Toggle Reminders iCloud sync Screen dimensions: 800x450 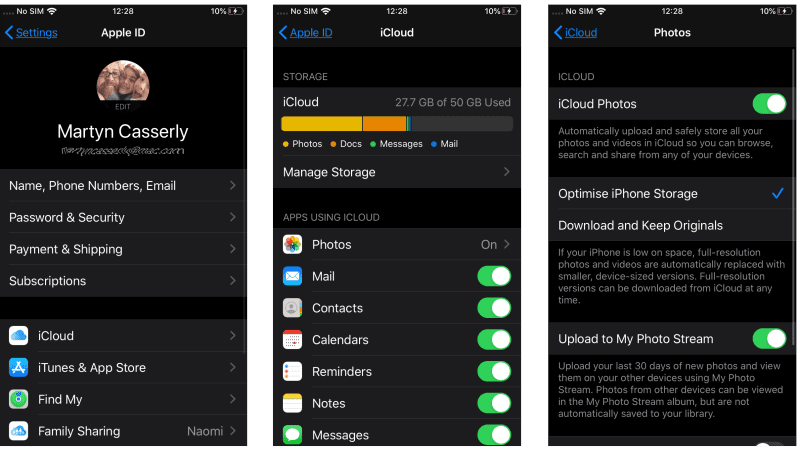point(494,371)
